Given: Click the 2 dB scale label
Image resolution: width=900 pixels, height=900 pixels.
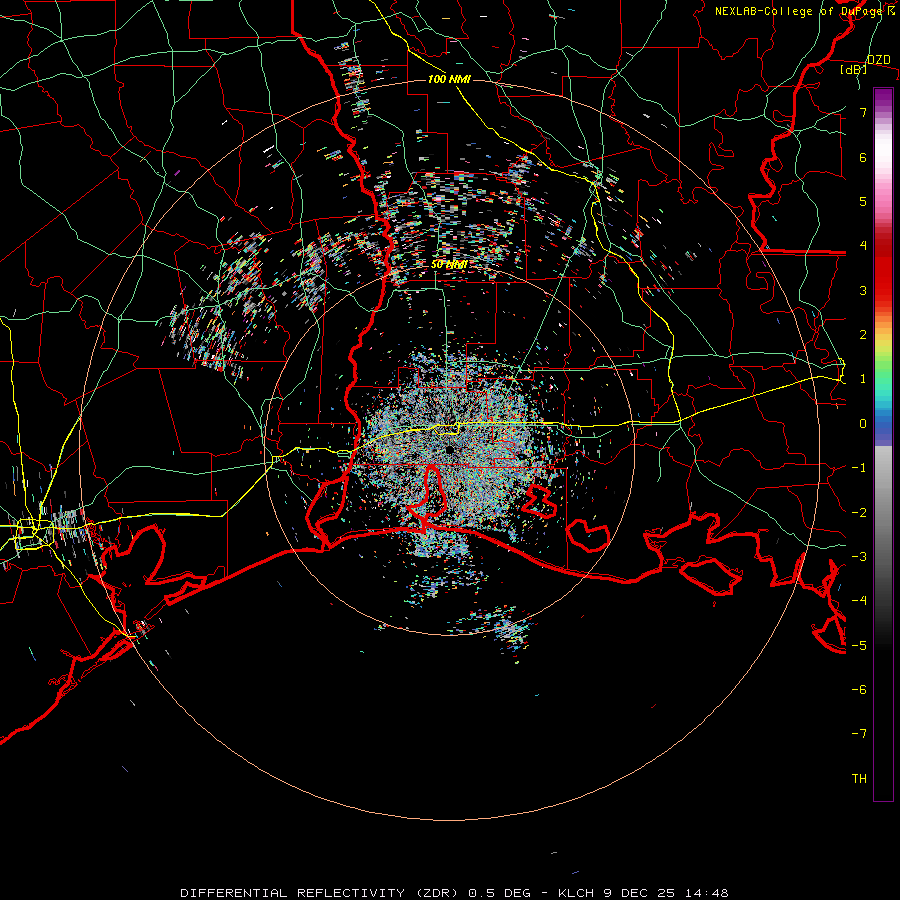Looking at the screenshot, I should [x=863, y=335].
